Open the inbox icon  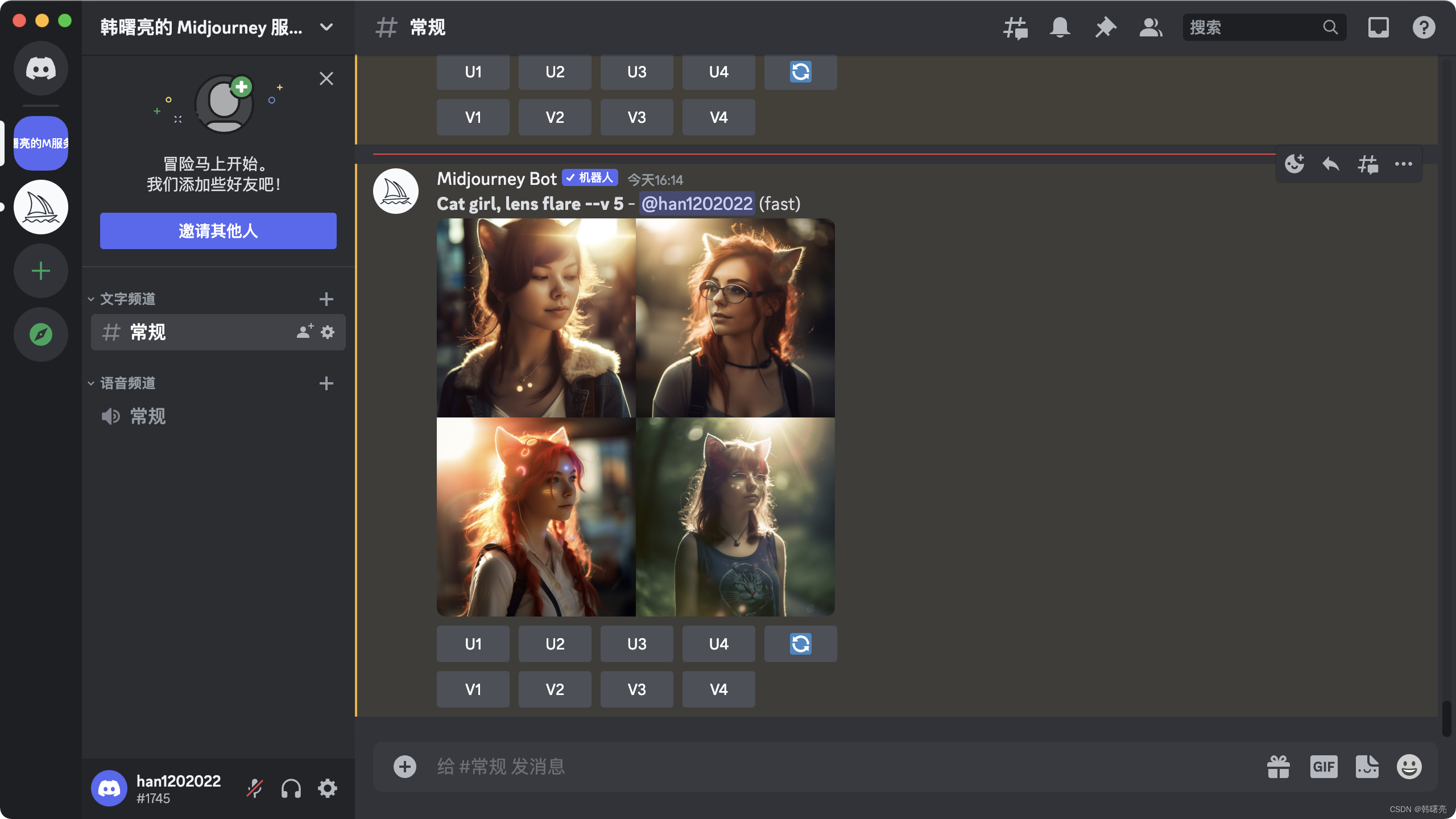point(1378,27)
